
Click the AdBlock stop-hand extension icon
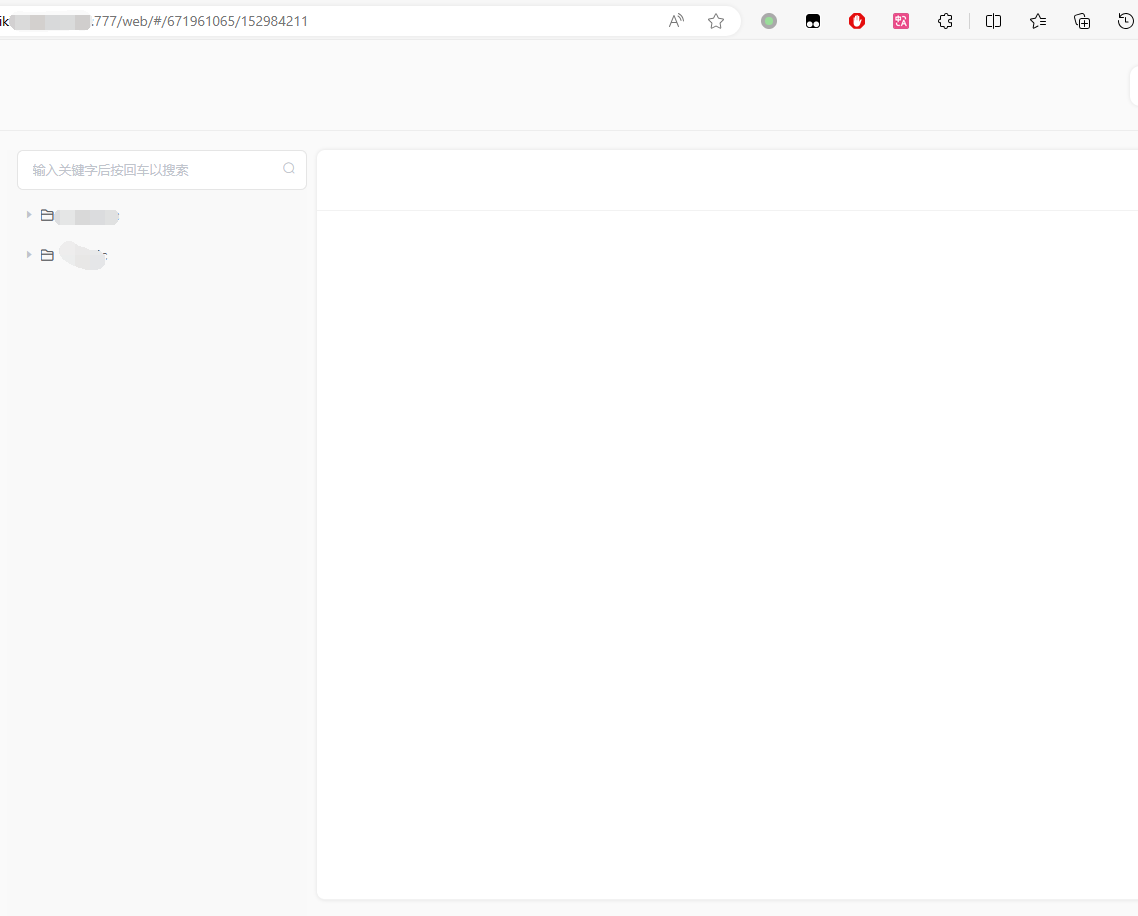point(857,21)
